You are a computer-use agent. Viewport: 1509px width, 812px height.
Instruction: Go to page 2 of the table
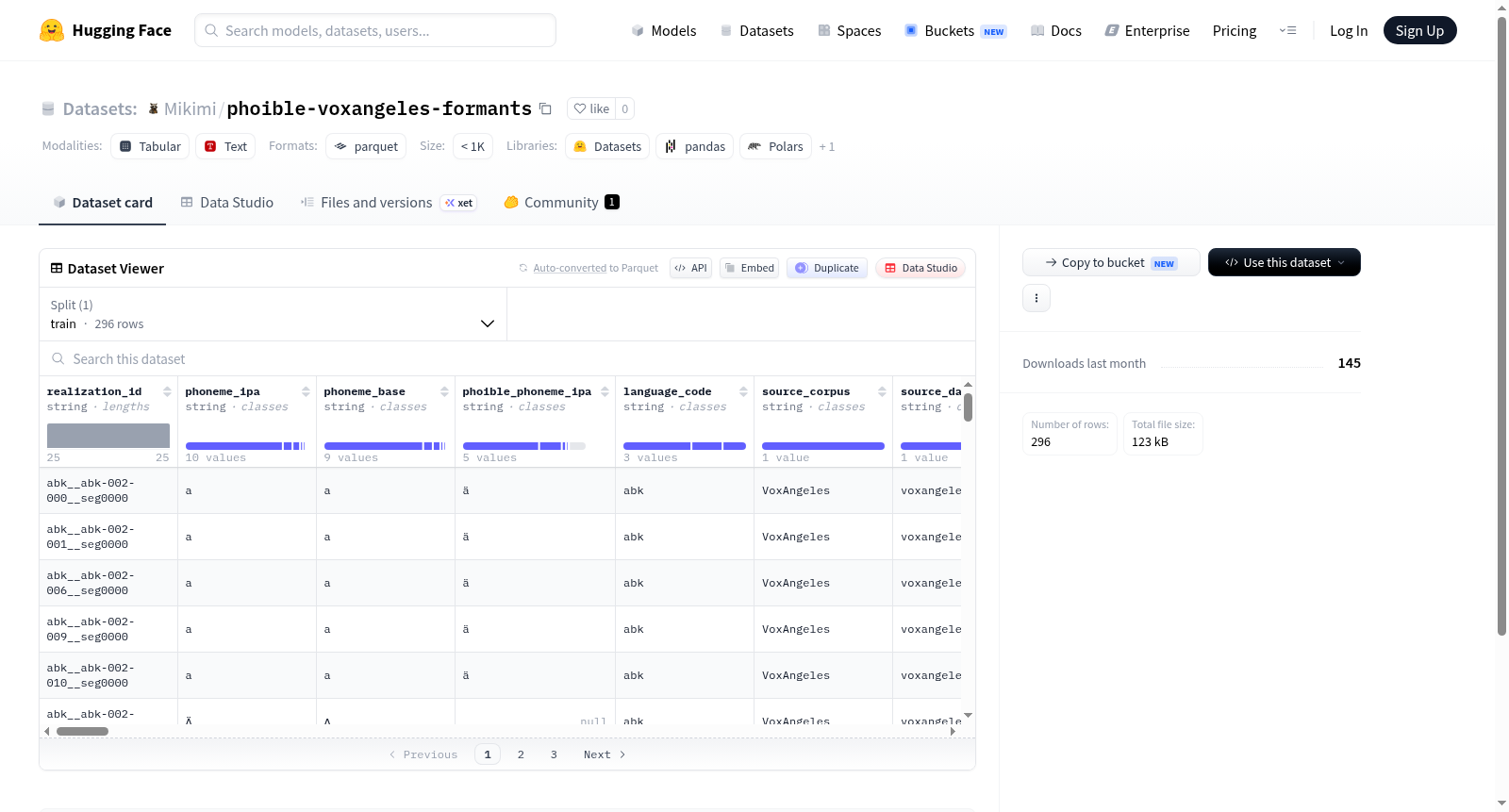pyautogui.click(x=521, y=754)
